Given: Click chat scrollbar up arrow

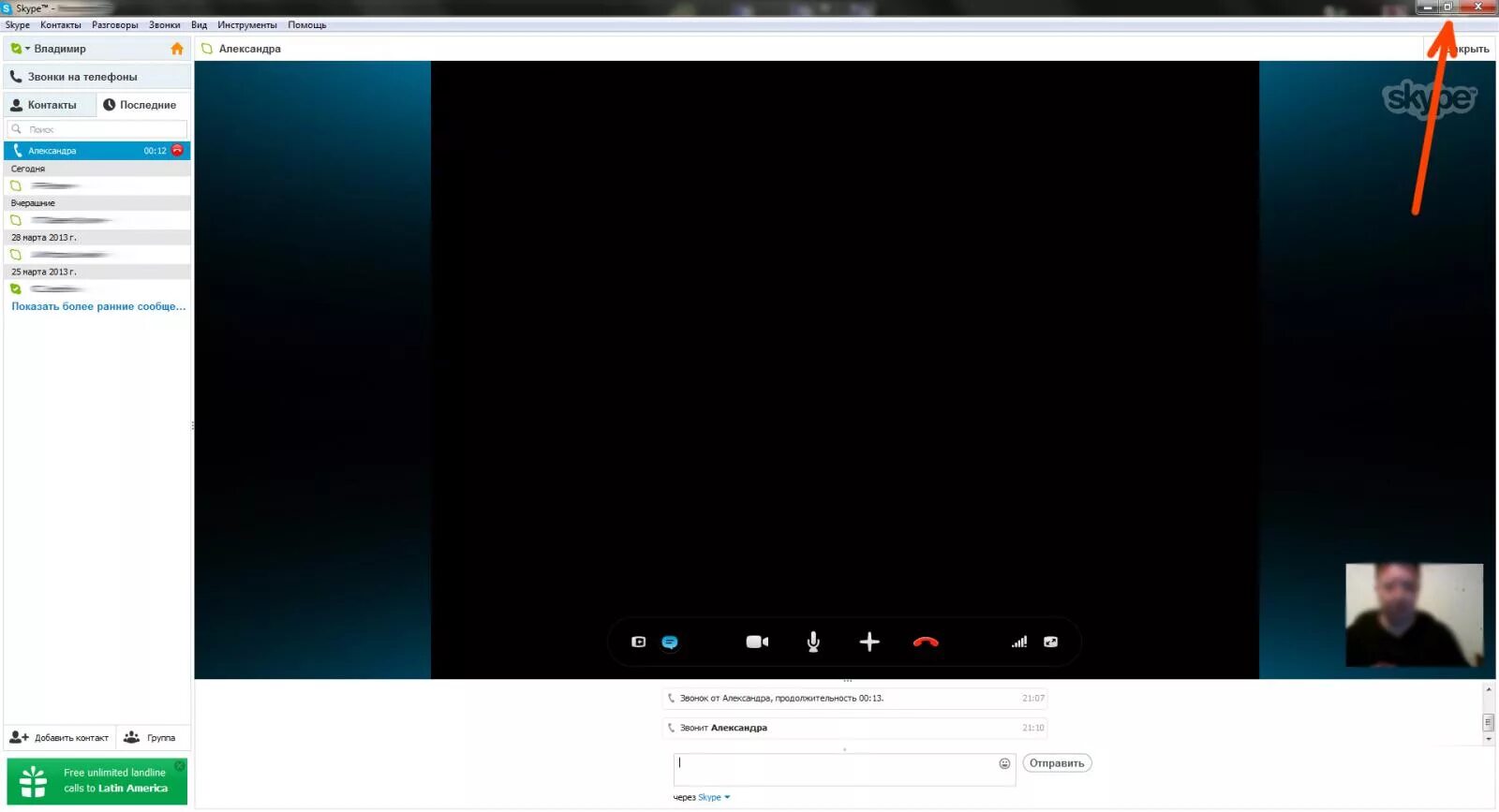Looking at the screenshot, I should (x=1489, y=690).
